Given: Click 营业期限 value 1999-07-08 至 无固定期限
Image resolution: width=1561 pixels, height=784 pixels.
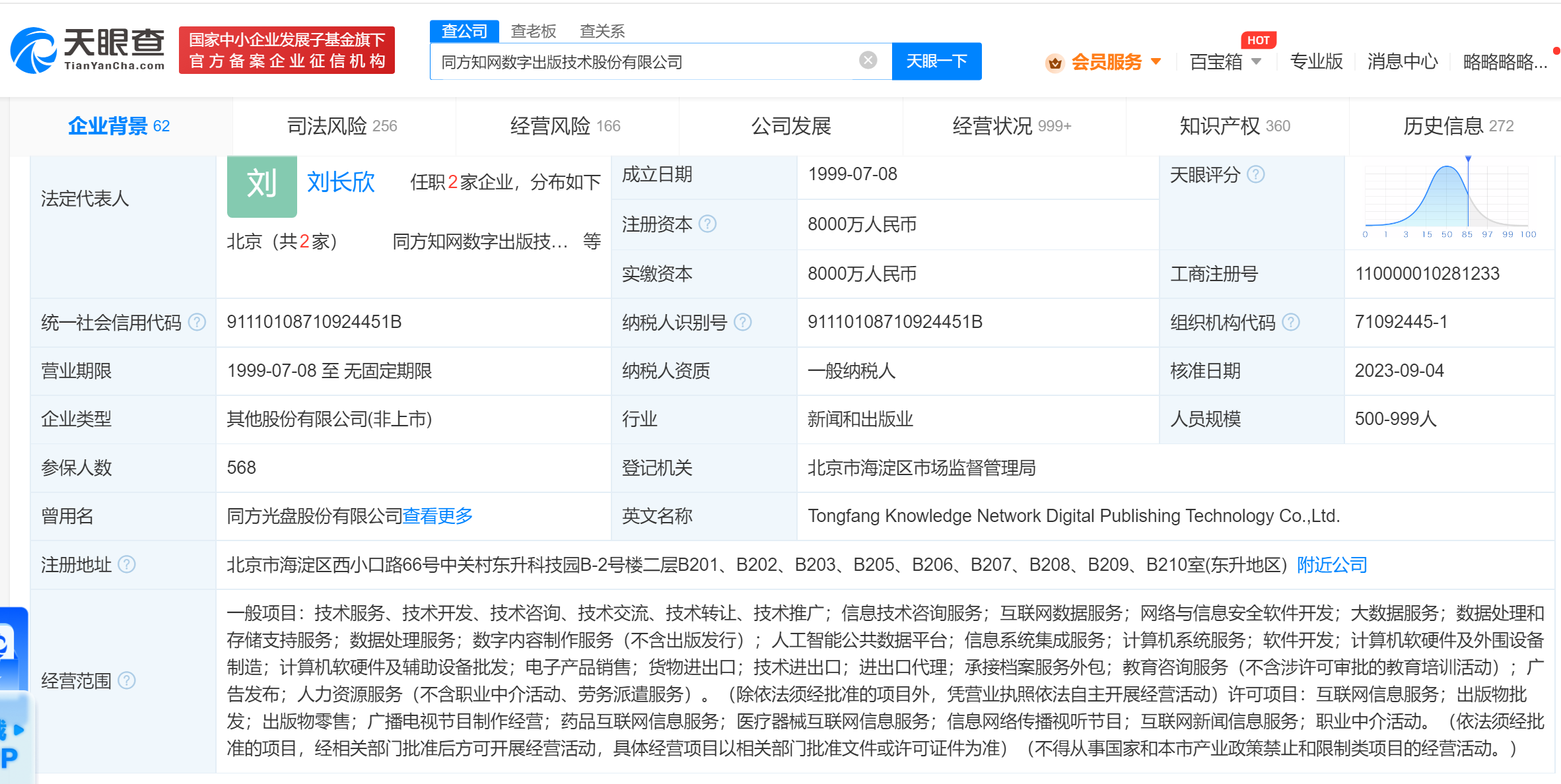Looking at the screenshot, I should pos(330,371).
